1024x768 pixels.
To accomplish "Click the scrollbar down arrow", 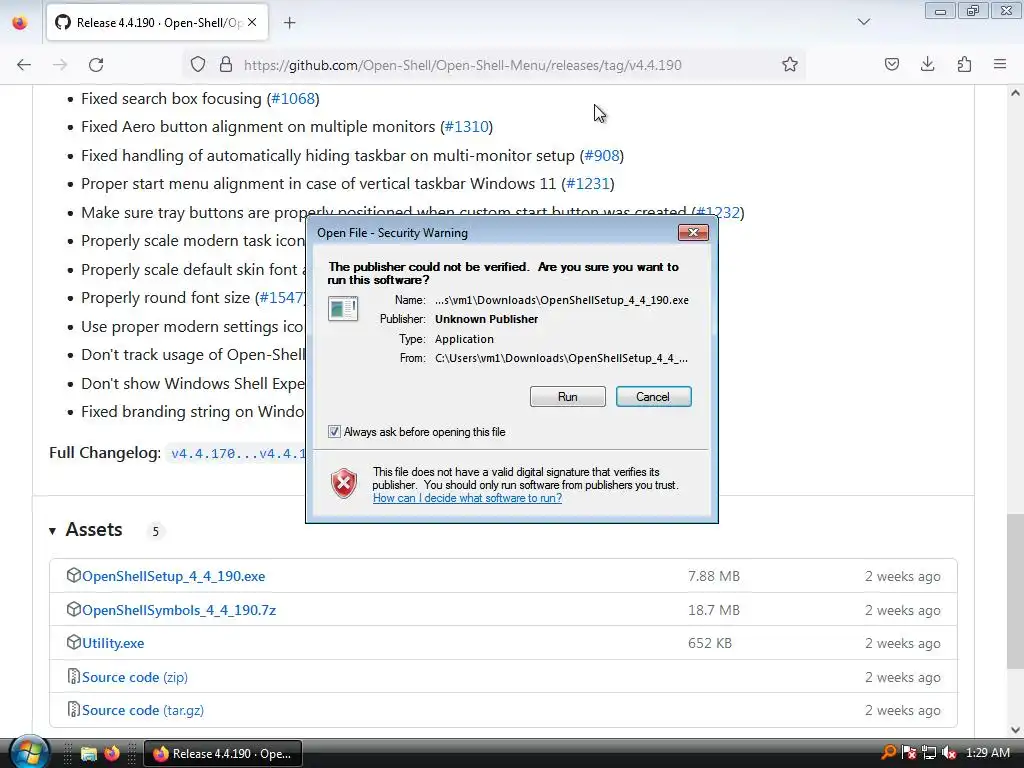I will [1015, 730].
